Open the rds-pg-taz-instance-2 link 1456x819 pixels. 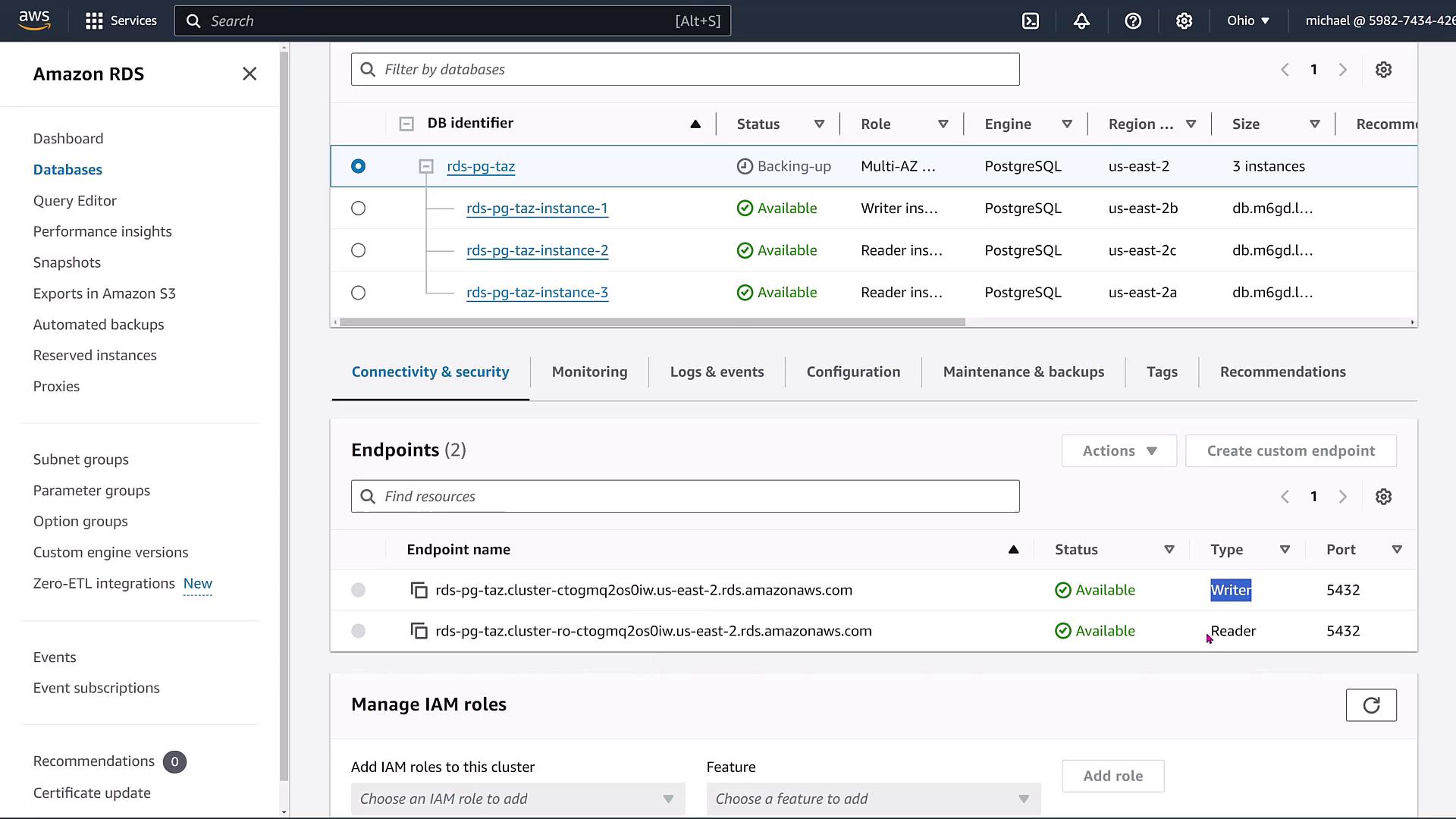coord(537,250)
